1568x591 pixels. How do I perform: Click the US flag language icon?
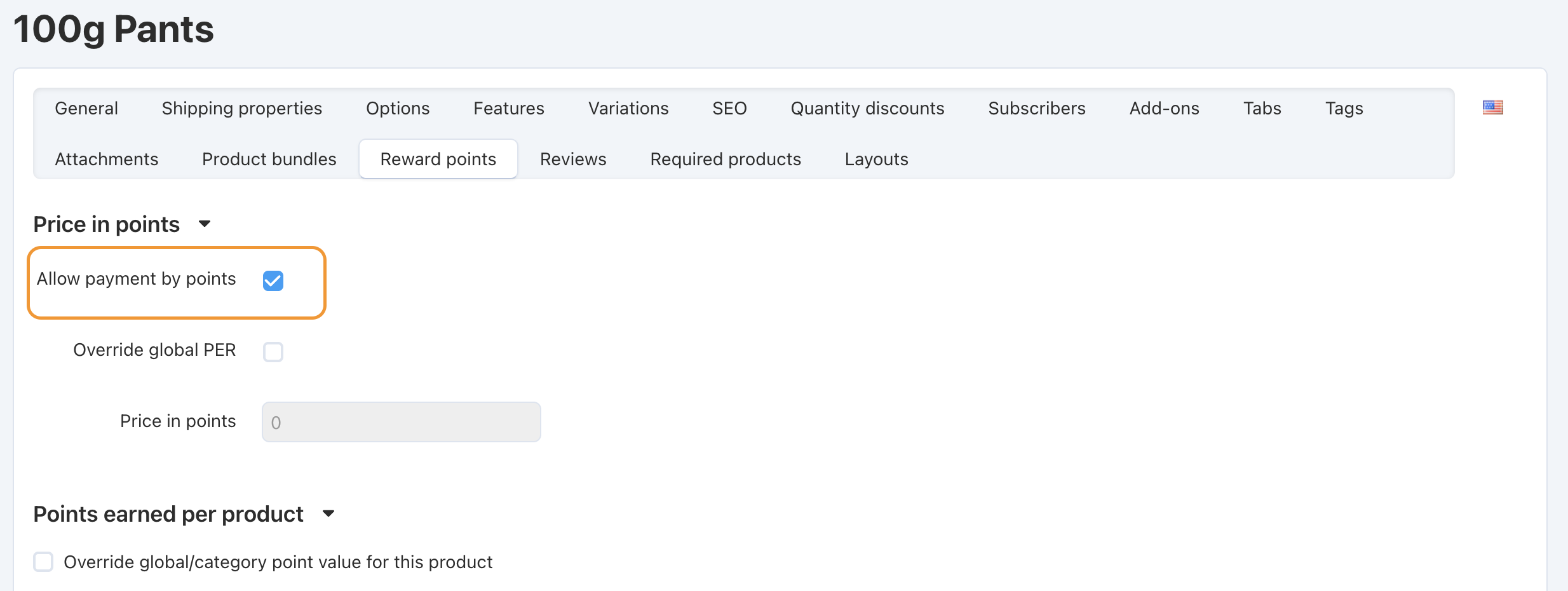1492,107
